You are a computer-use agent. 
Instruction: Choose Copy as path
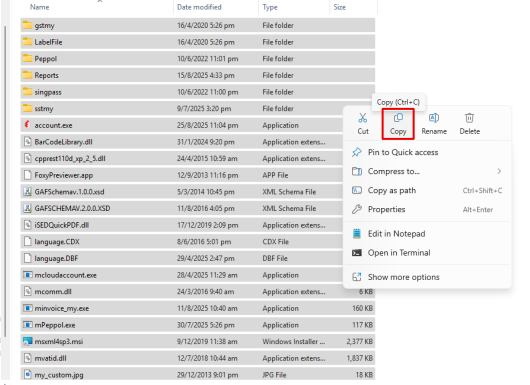(x=427, y=190)
